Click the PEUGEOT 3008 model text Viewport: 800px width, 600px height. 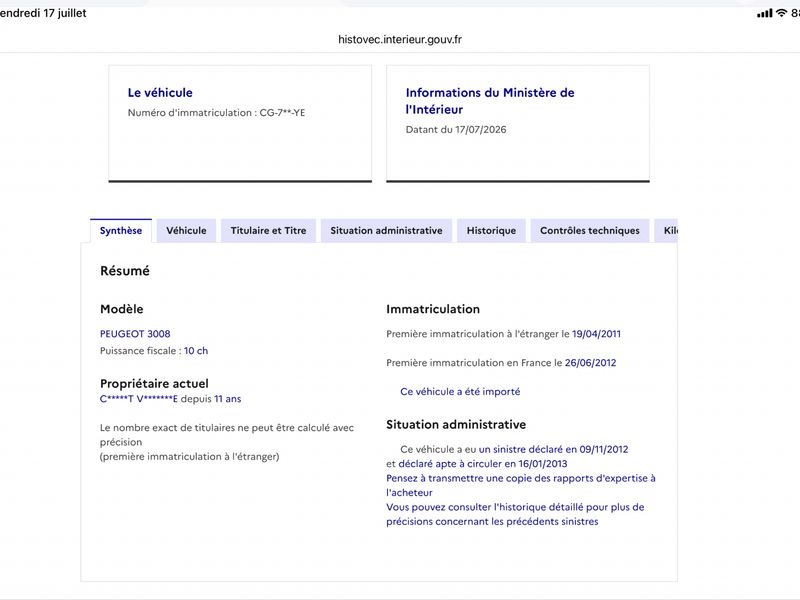pos(135,334)
